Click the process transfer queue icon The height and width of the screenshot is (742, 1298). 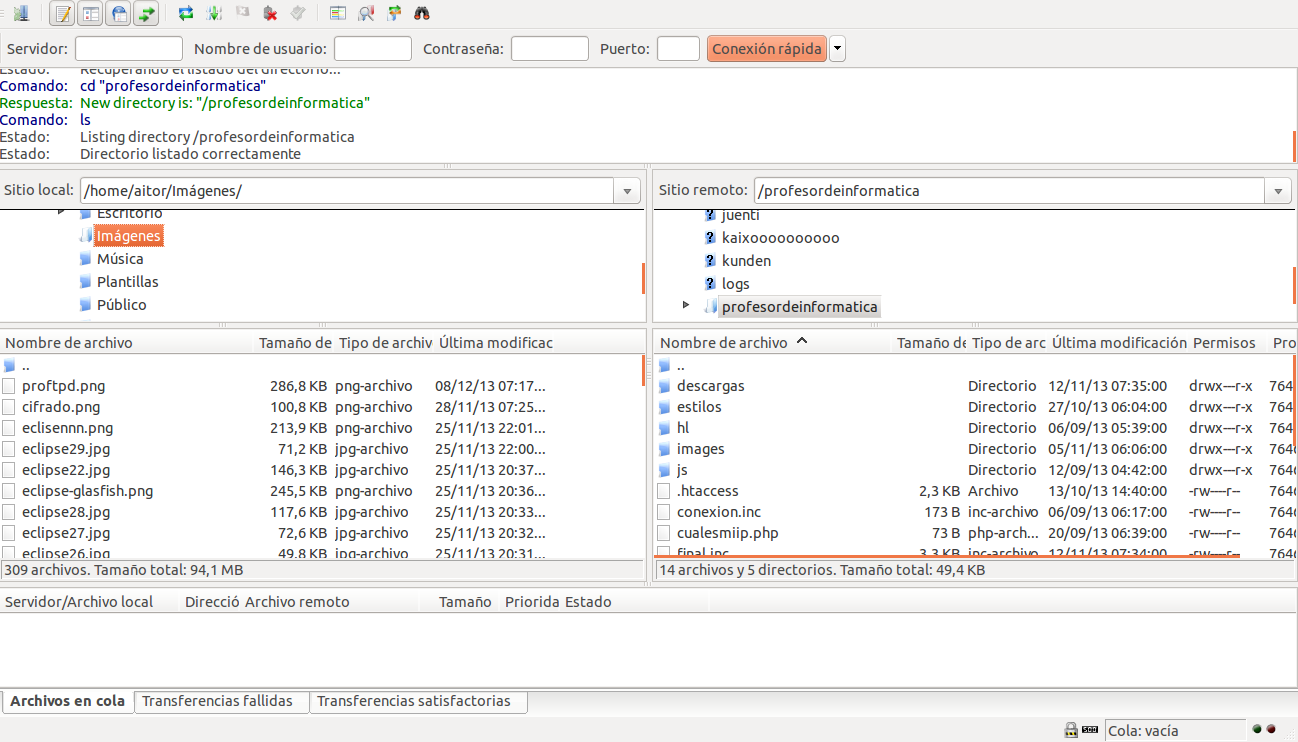213,13
